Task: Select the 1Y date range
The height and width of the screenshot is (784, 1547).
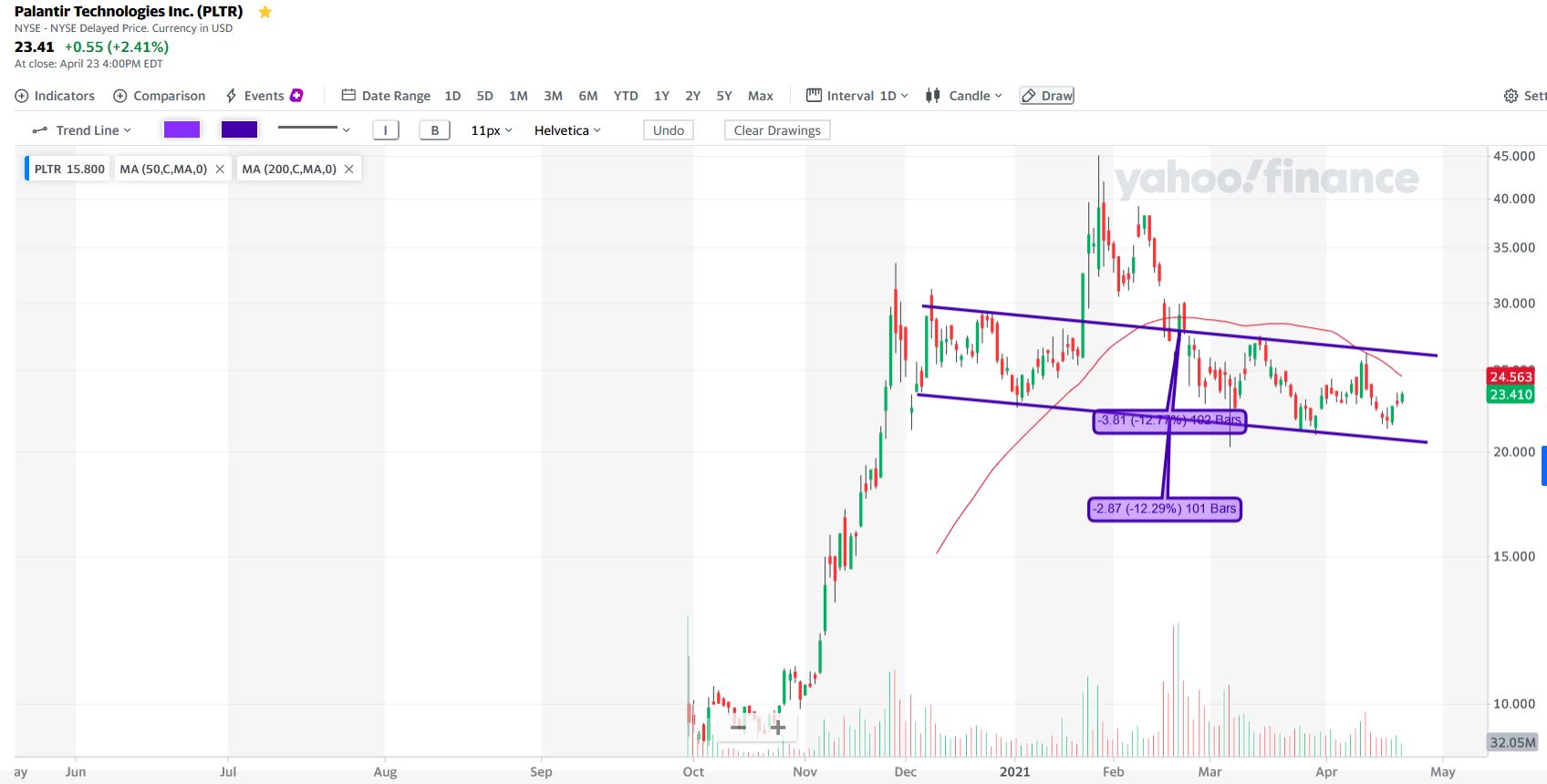Action: (661, 96)
